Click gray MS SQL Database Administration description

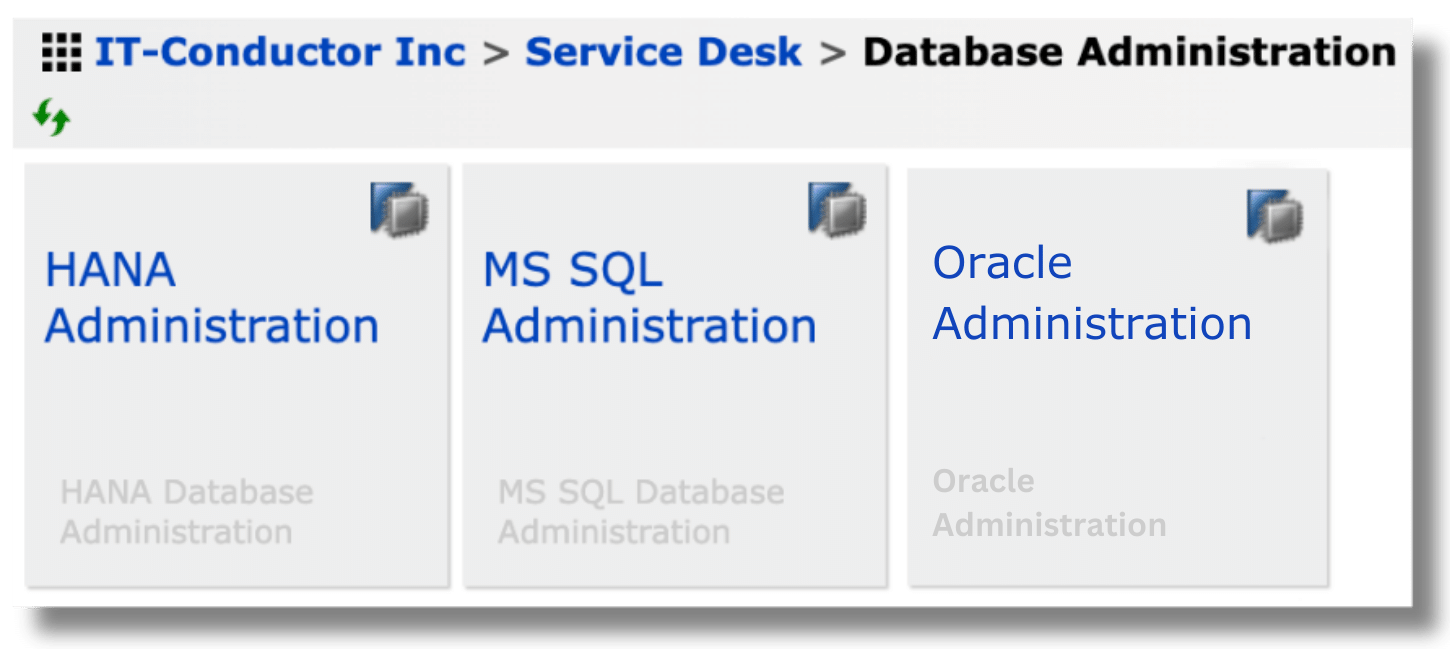coord(641,512)
